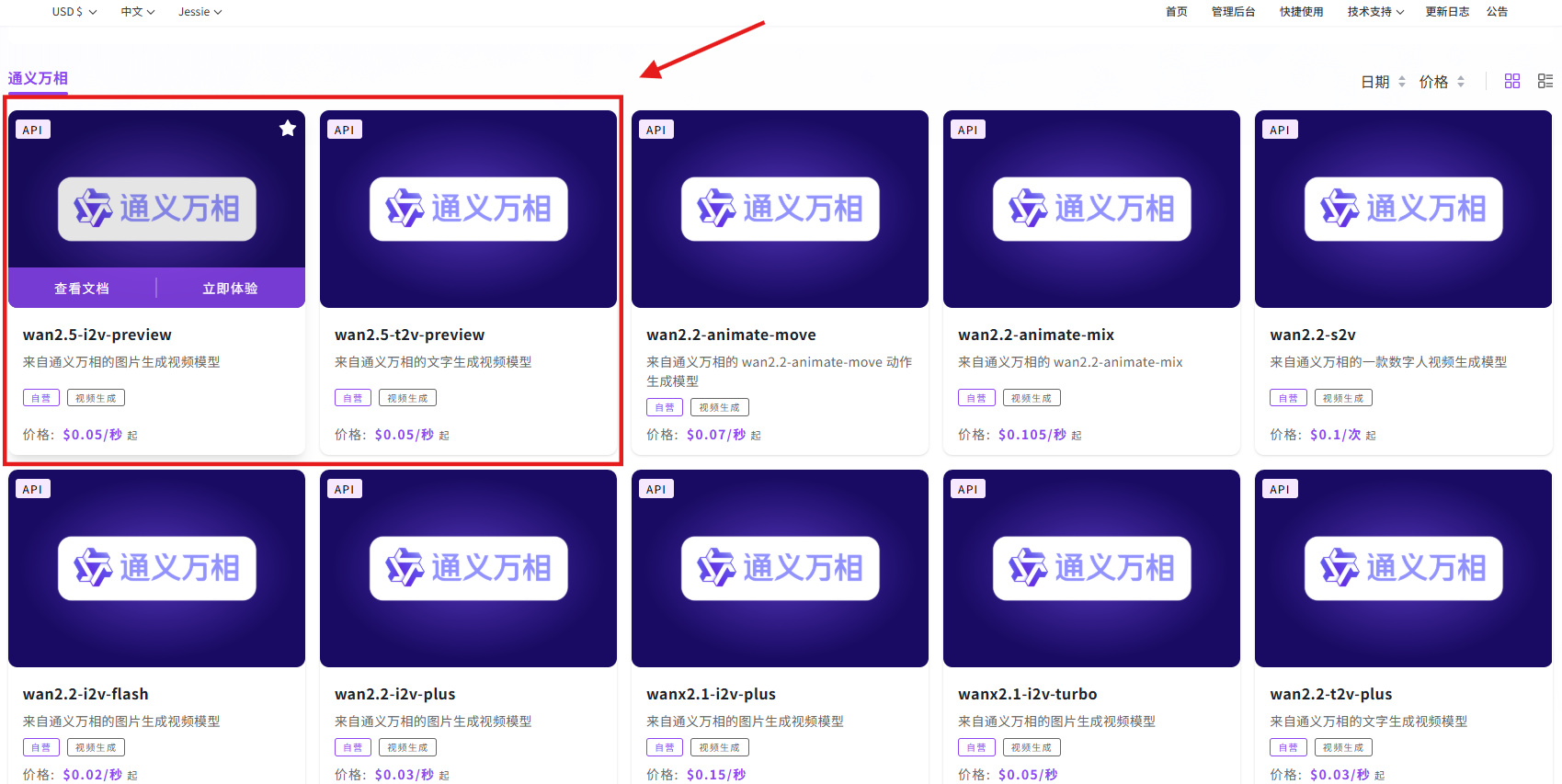
Task: Click 视频生成 tag on wanx2.1-i2v-turbo card
Action: pyautogui.click(x=1031, y=748)
